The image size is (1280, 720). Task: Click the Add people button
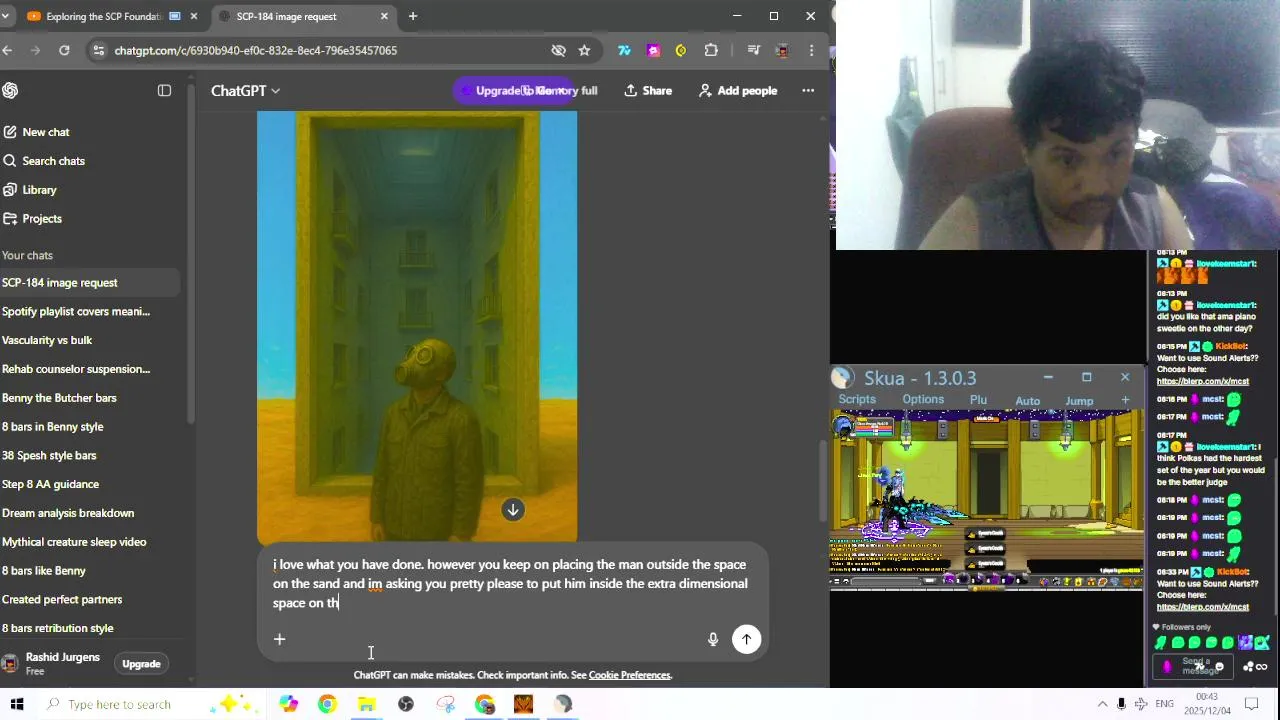738,91
